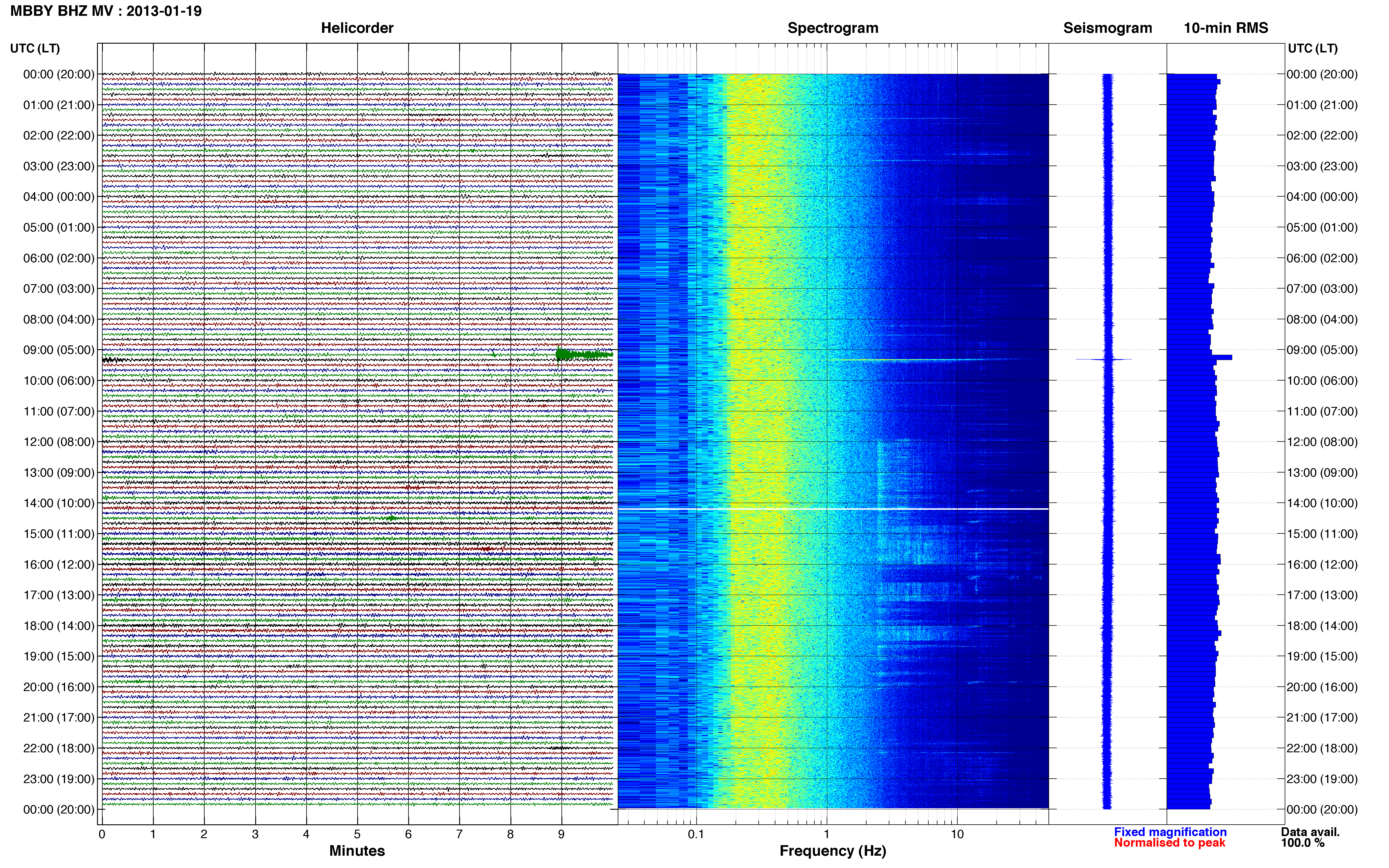Select the '10-min RMS' panel heading

tap(1226, 28)
